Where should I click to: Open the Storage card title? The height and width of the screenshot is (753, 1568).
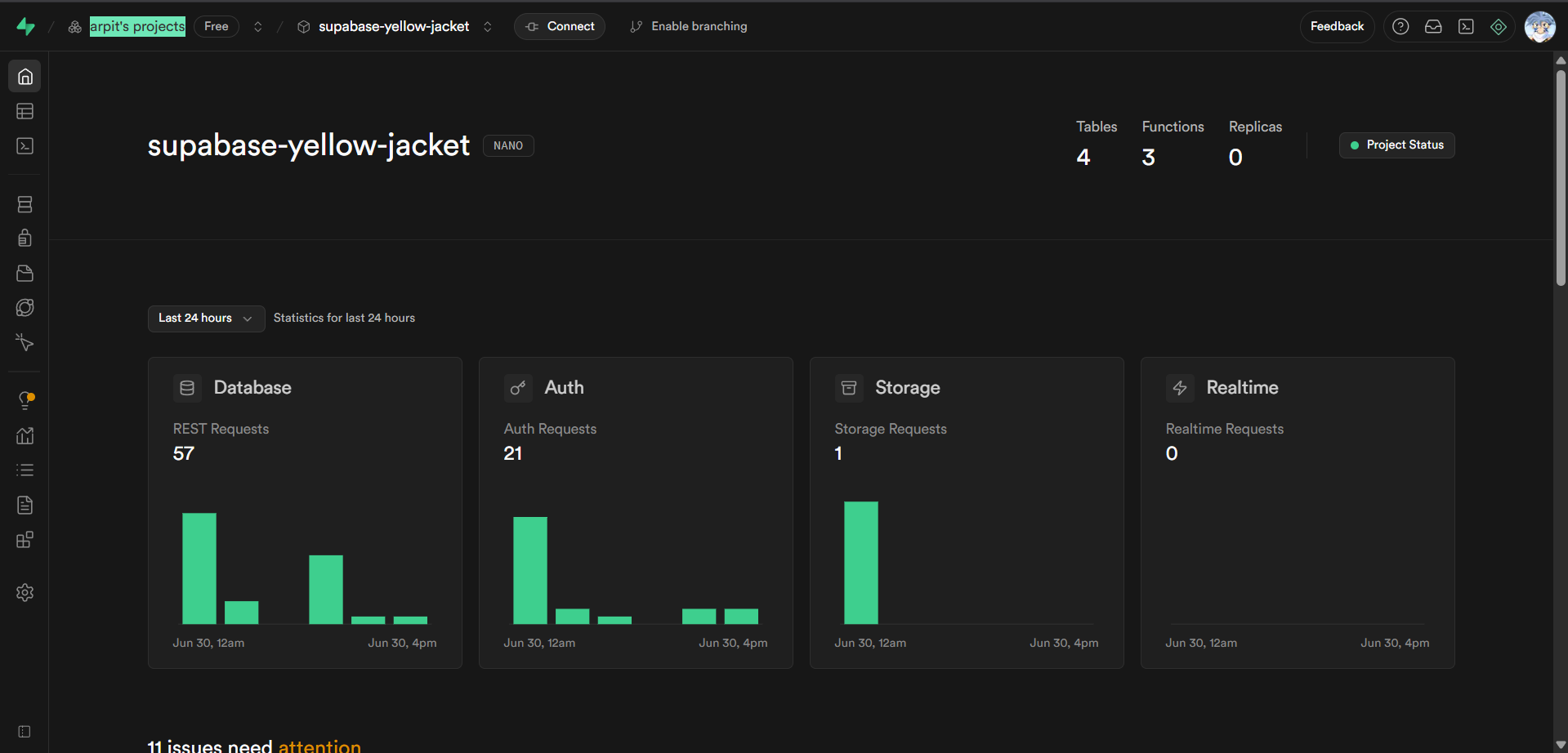point(908,388)
